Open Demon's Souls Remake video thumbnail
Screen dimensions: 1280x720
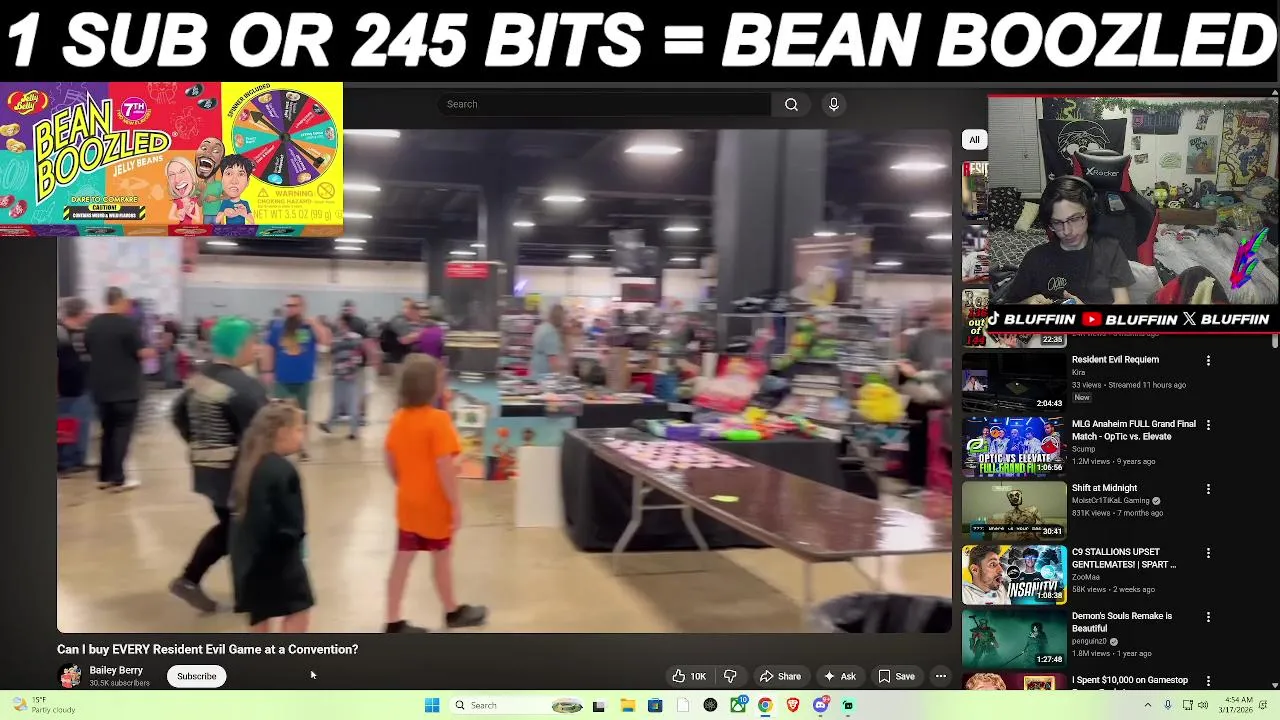coord(1014,637)
